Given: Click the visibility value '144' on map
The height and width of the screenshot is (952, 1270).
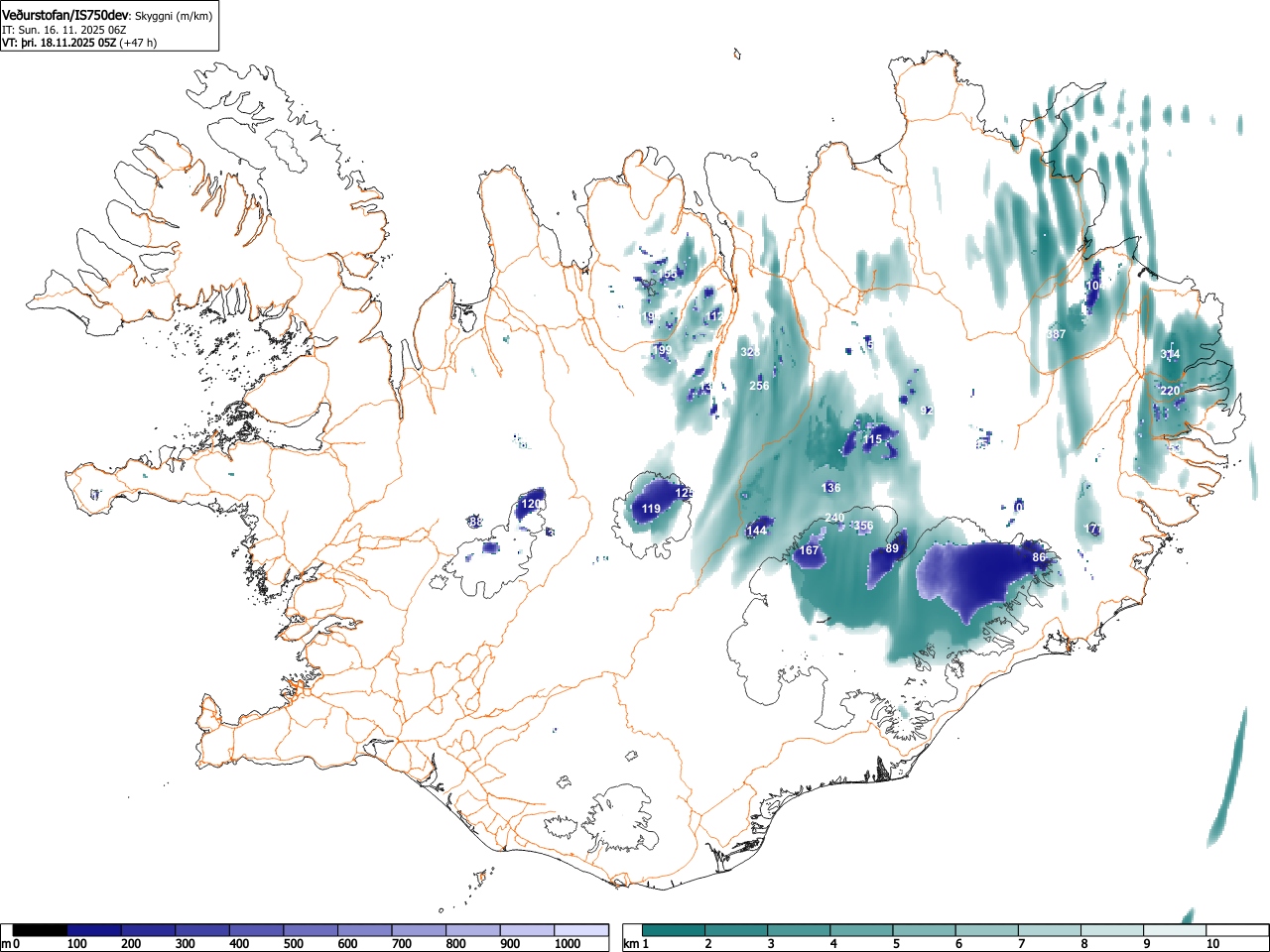Looking at the screenshot, I should 757,531.
